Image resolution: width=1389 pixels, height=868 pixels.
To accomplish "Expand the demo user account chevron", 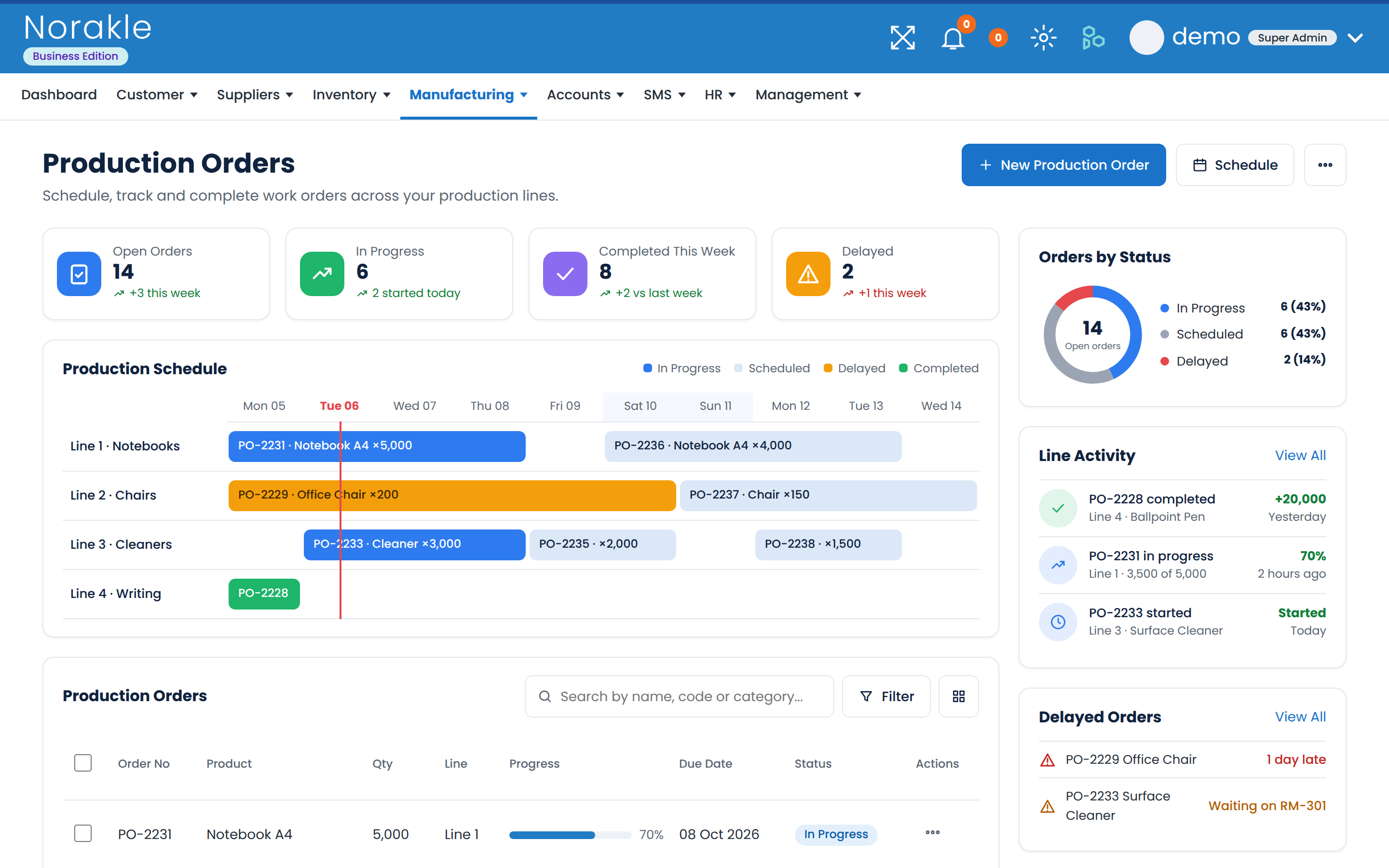I will point(1356,38).
